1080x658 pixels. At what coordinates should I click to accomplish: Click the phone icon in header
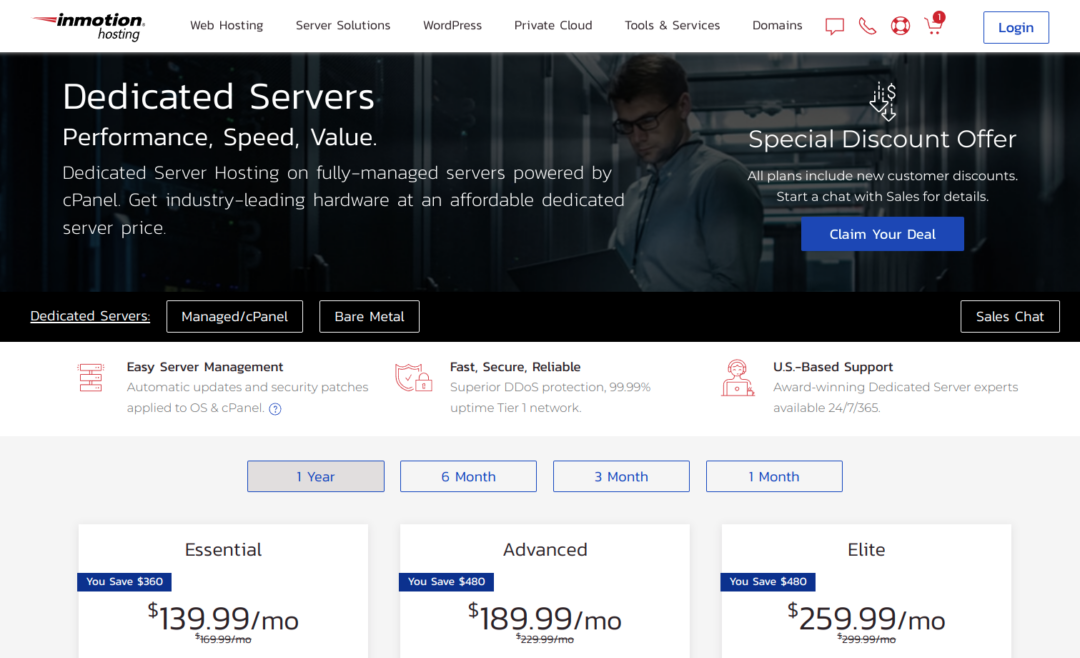click(867, 26)
